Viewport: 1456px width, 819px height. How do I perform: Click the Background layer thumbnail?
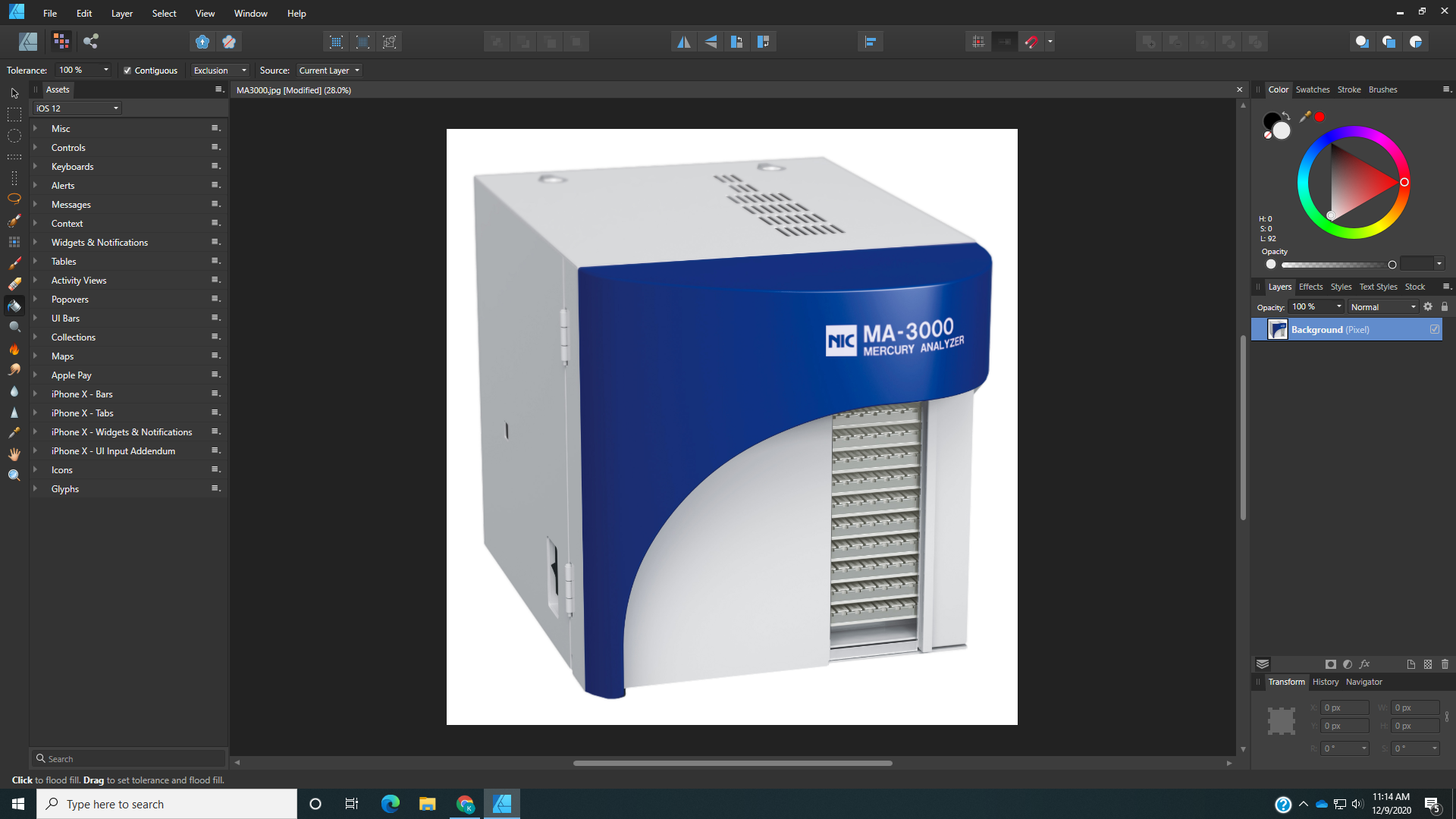1278,329
